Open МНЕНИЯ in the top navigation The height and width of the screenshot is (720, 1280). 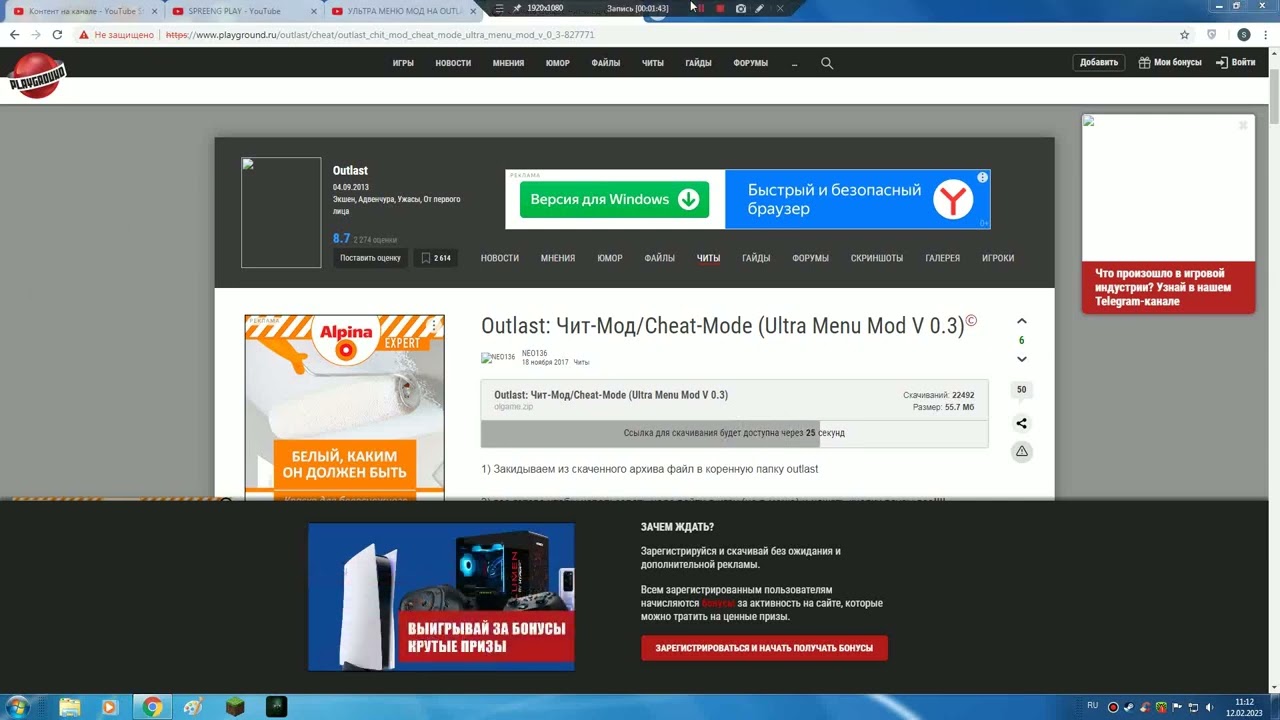click(x=508, y=63)
